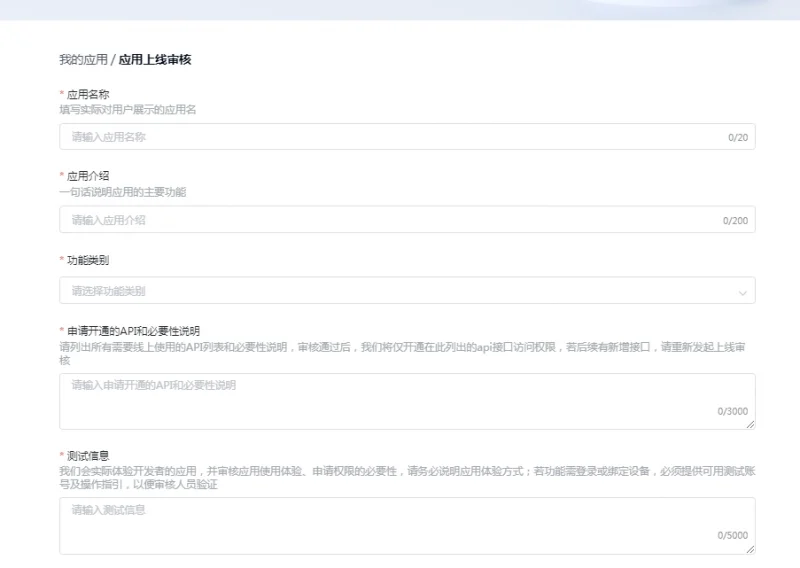This screenshot has height=568, width=800.
Task: Click the 0/3000 character counter
Action: point(733,411)
